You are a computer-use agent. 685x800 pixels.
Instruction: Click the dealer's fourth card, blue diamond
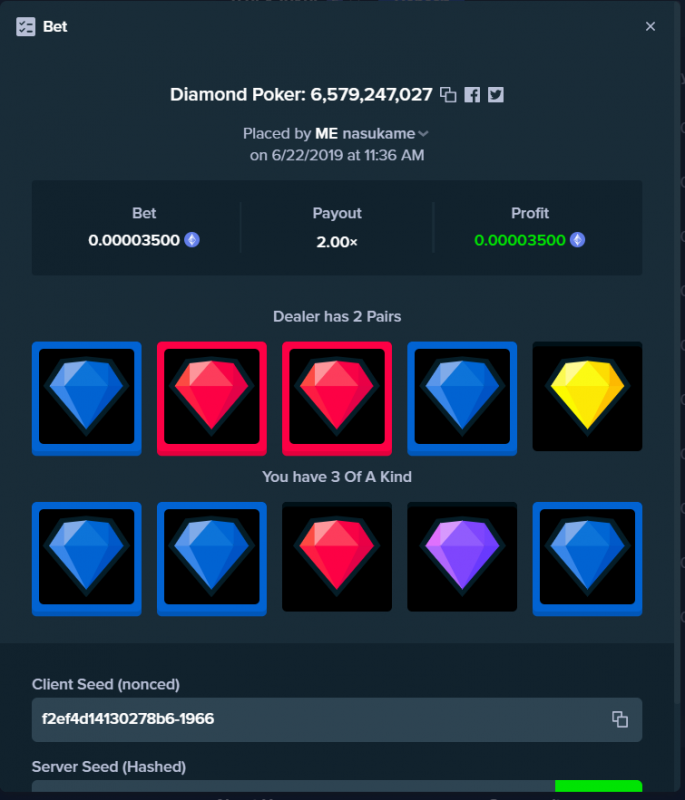pos(462,398)
